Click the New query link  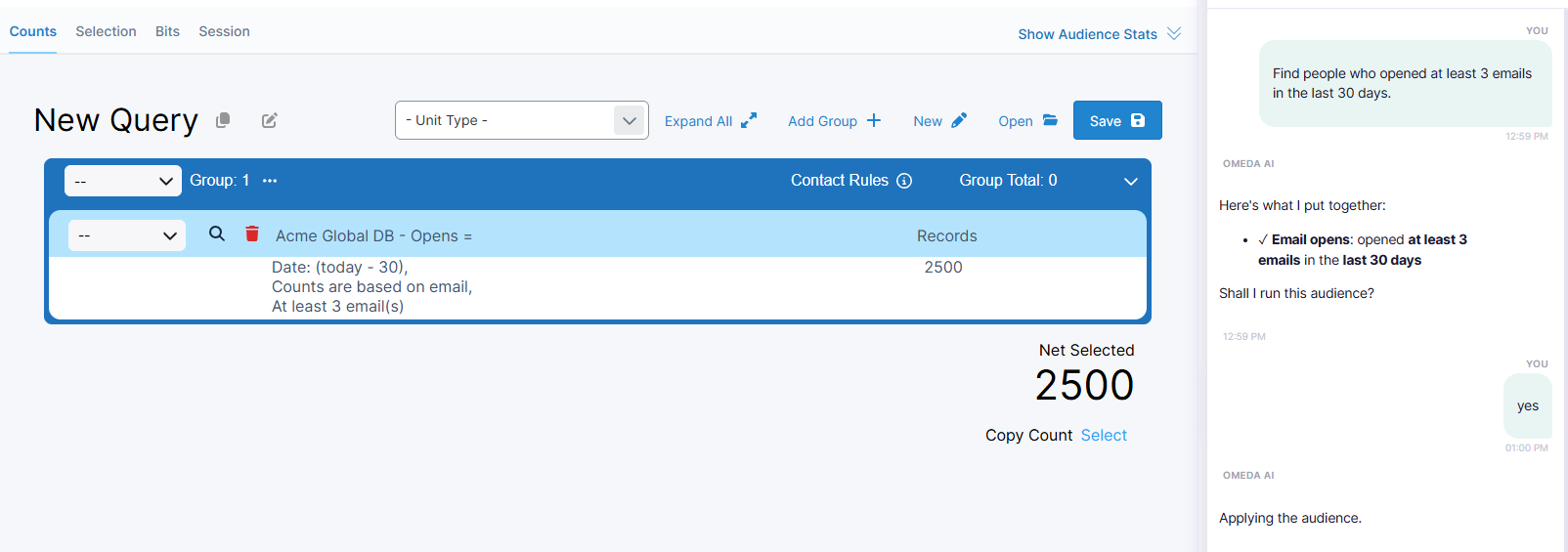coord(939,121)
